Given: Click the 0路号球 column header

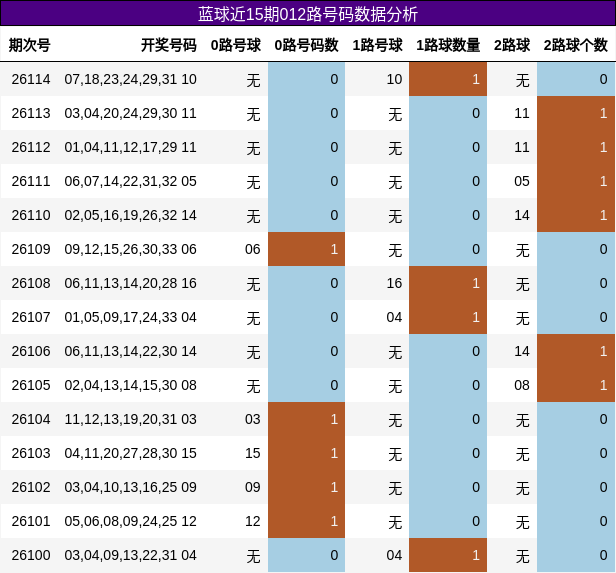Looking at the screenshot, I should click(236, 45).
